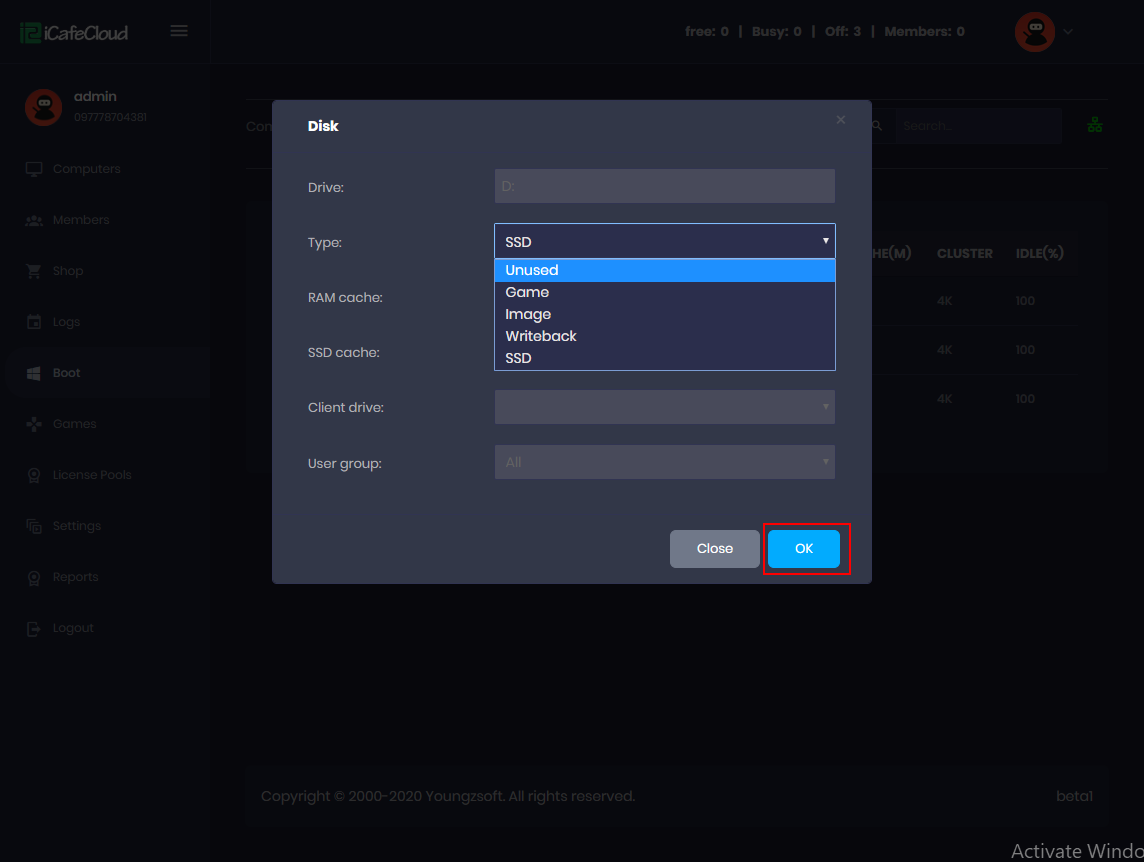Open the License Pools menu item
The width and height of the screenshot is (1144, 862).
(34, 474)
